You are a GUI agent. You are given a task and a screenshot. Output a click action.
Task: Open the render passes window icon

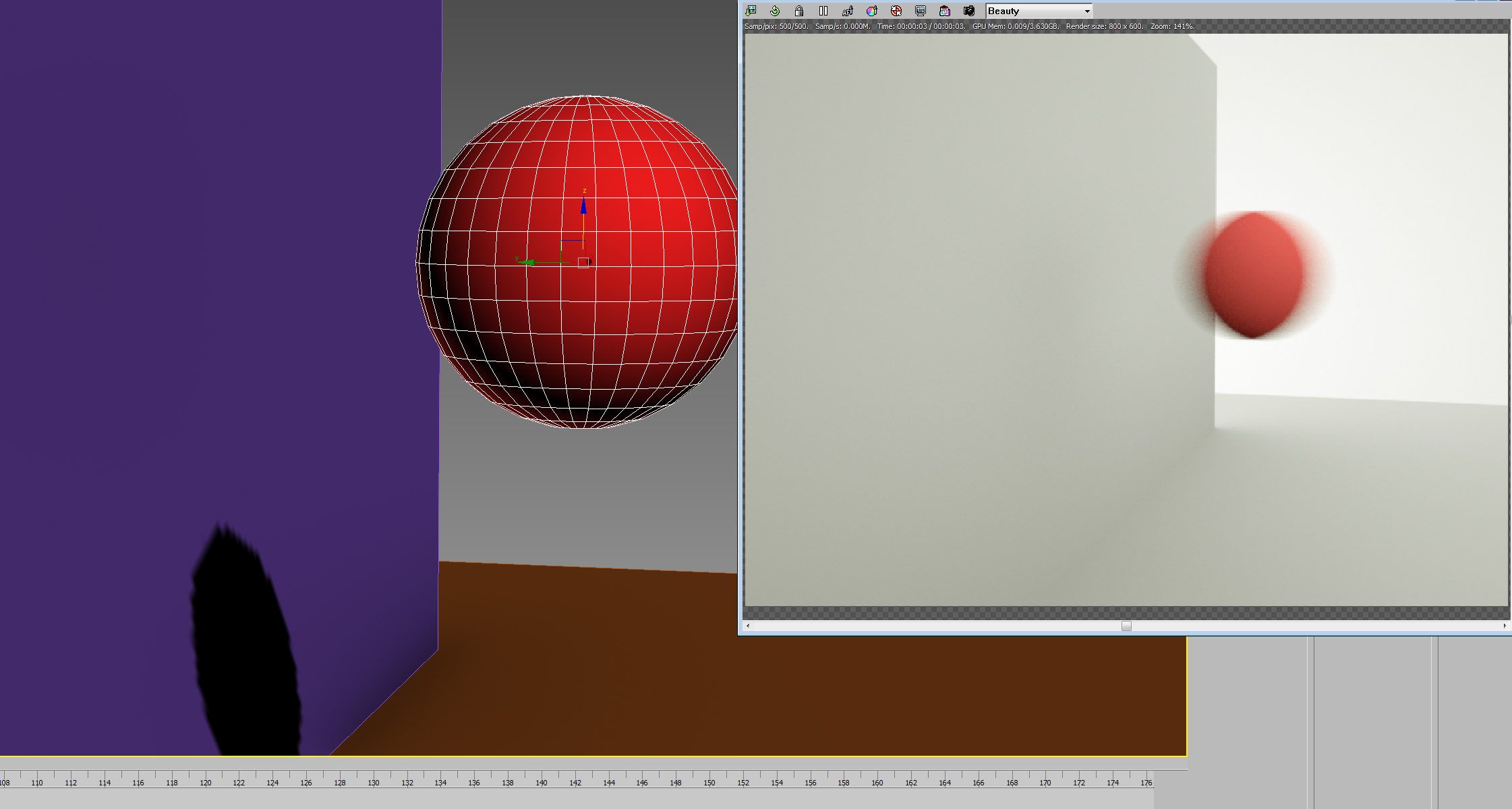(x=945, y=11)
